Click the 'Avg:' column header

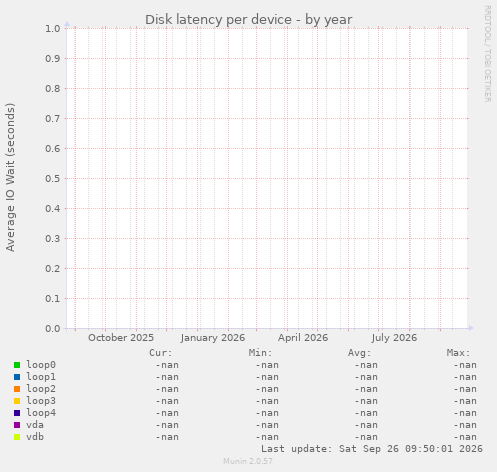click(x=359, y=353)
